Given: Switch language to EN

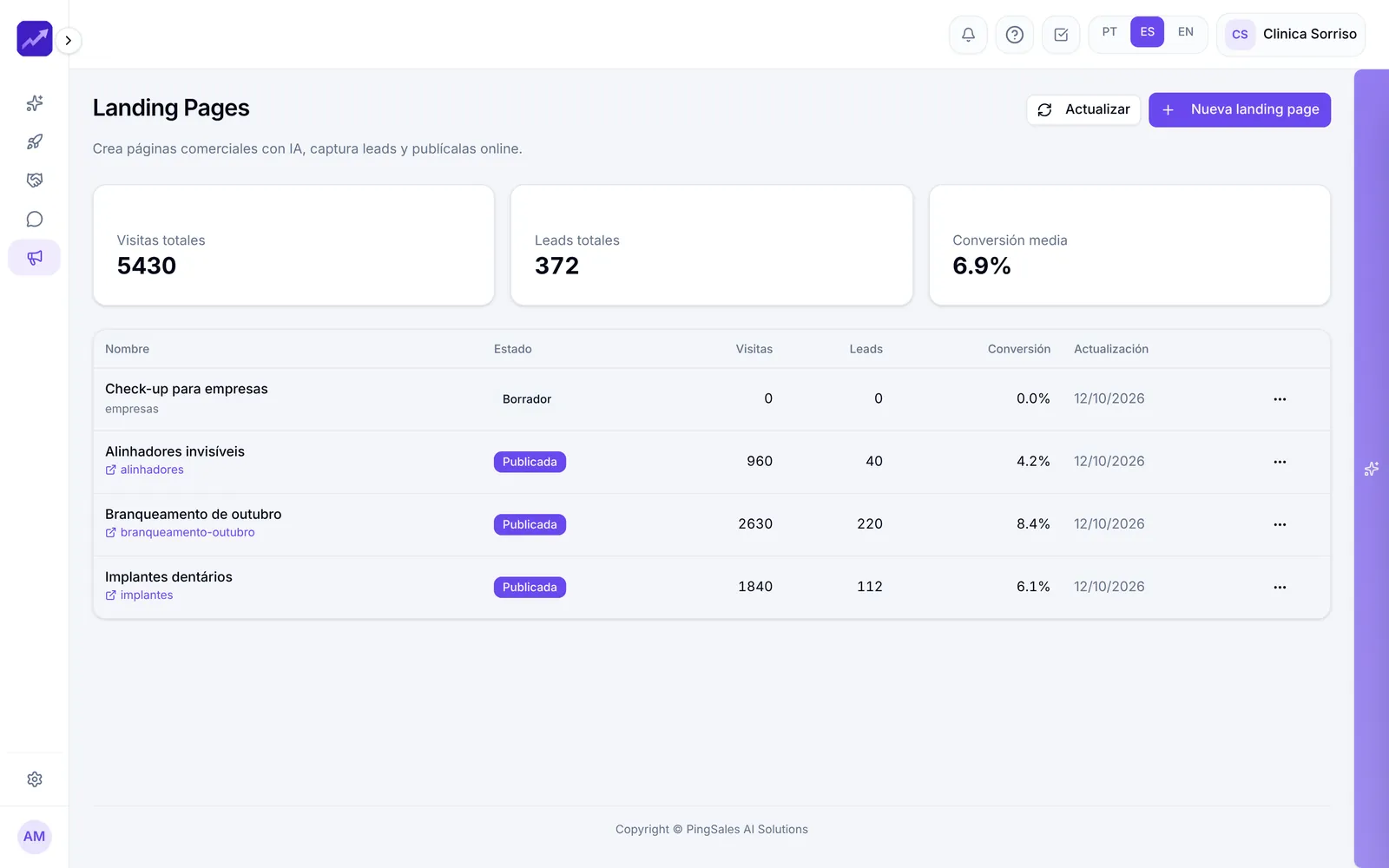Looking at the screenshot, I should click(x=1186, y=32).
